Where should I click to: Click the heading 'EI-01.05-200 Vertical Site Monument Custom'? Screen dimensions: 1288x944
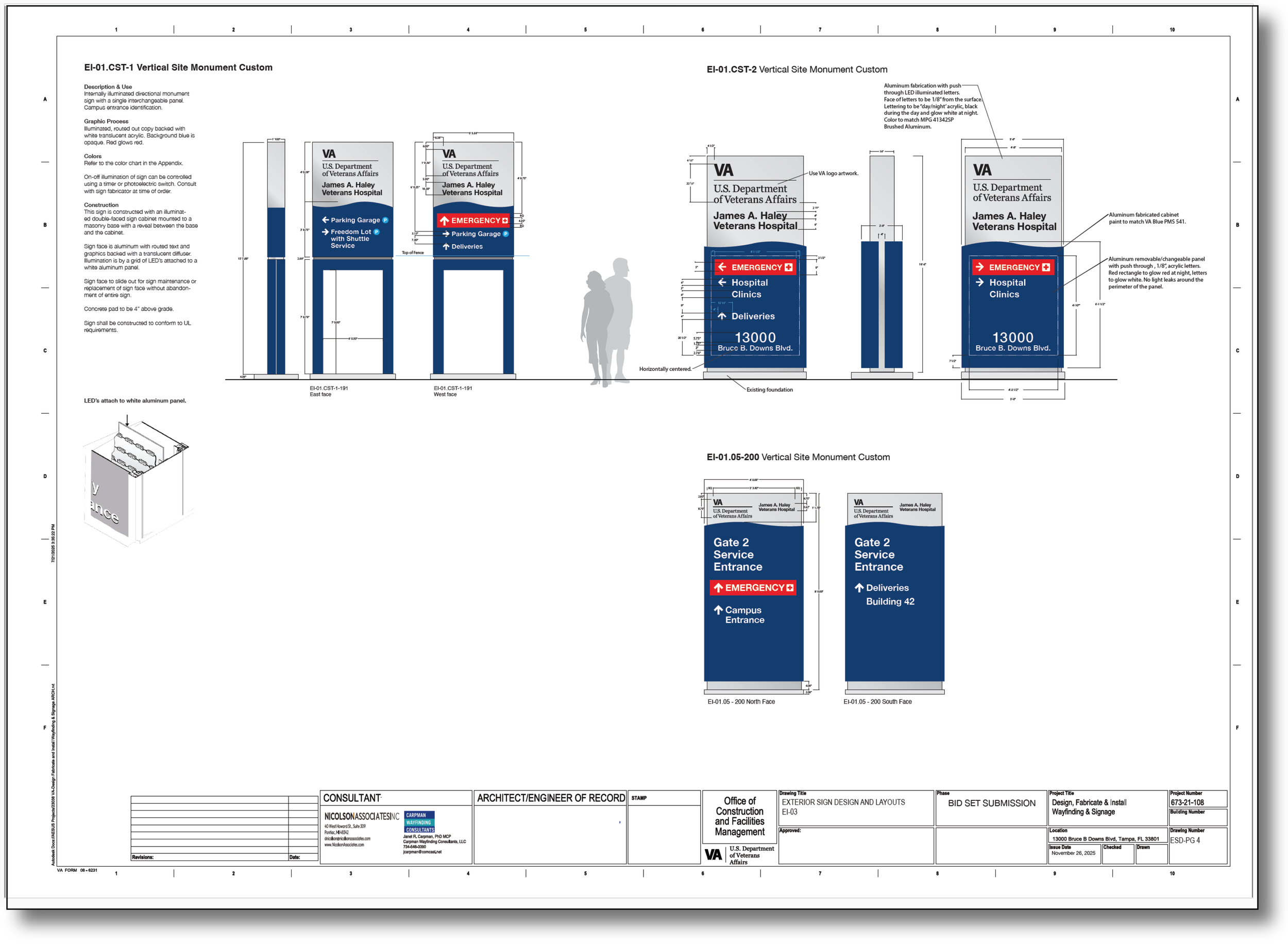(799, 457)
